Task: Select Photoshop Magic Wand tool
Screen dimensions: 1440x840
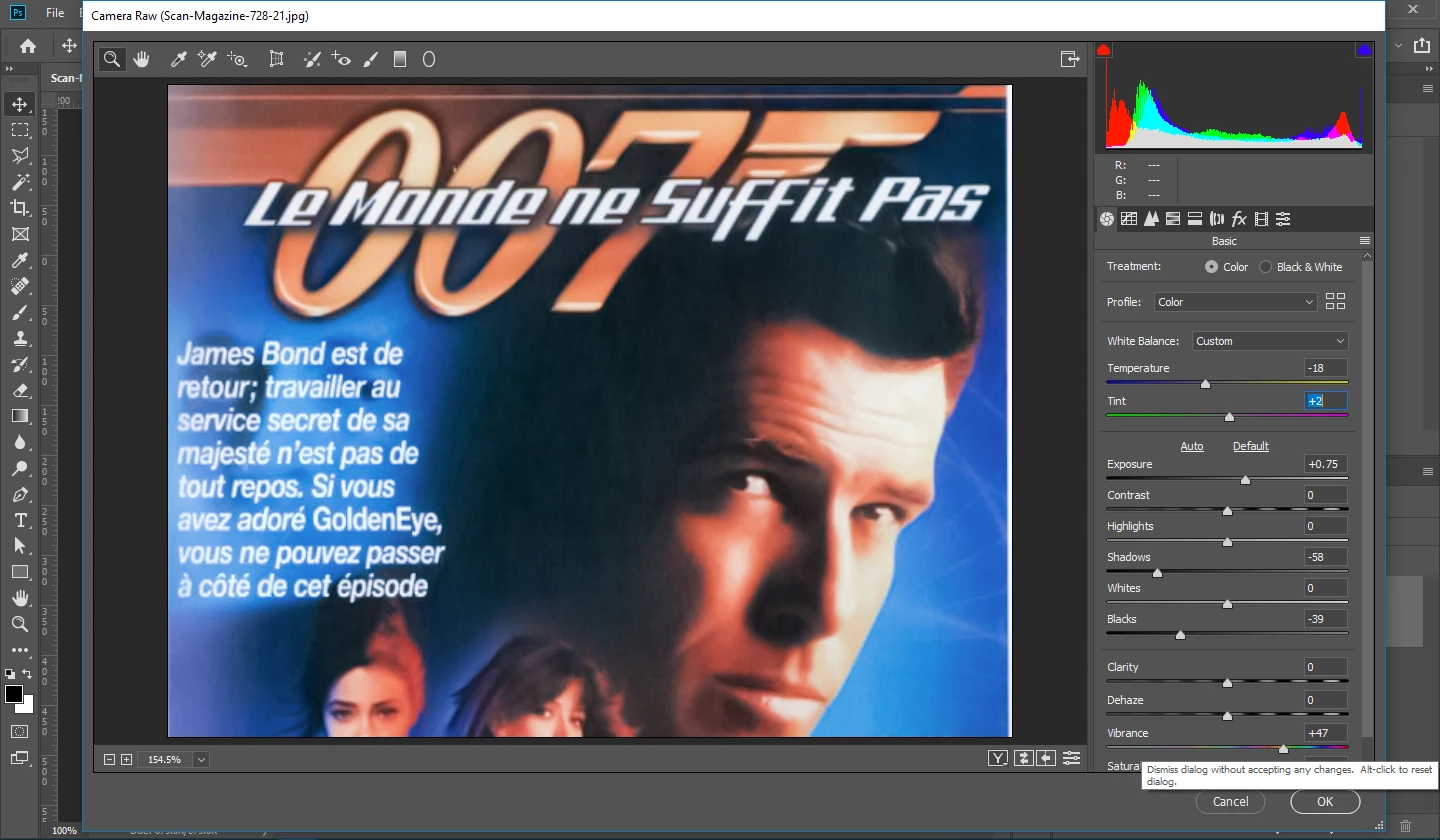Action: click(19, 182)
